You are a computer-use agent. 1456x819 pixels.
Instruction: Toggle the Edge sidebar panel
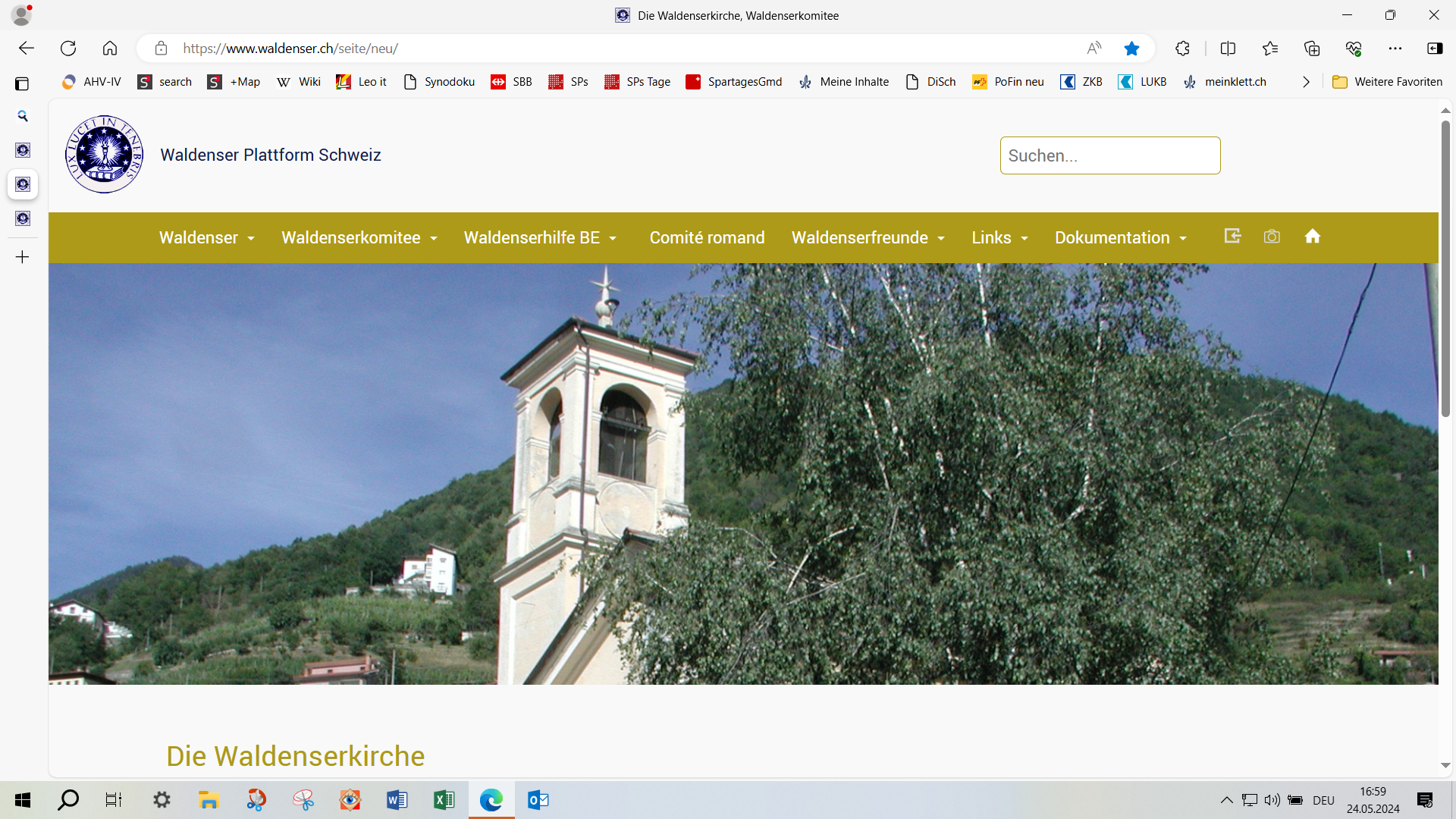[1435, 49]
